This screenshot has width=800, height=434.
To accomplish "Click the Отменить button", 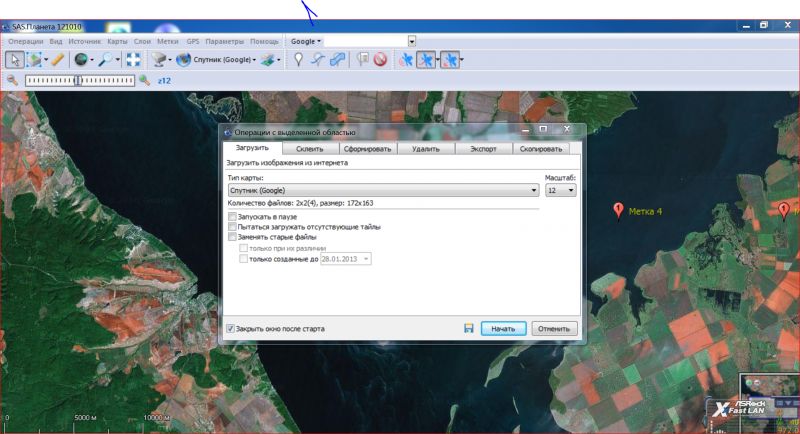I will 554,328.
